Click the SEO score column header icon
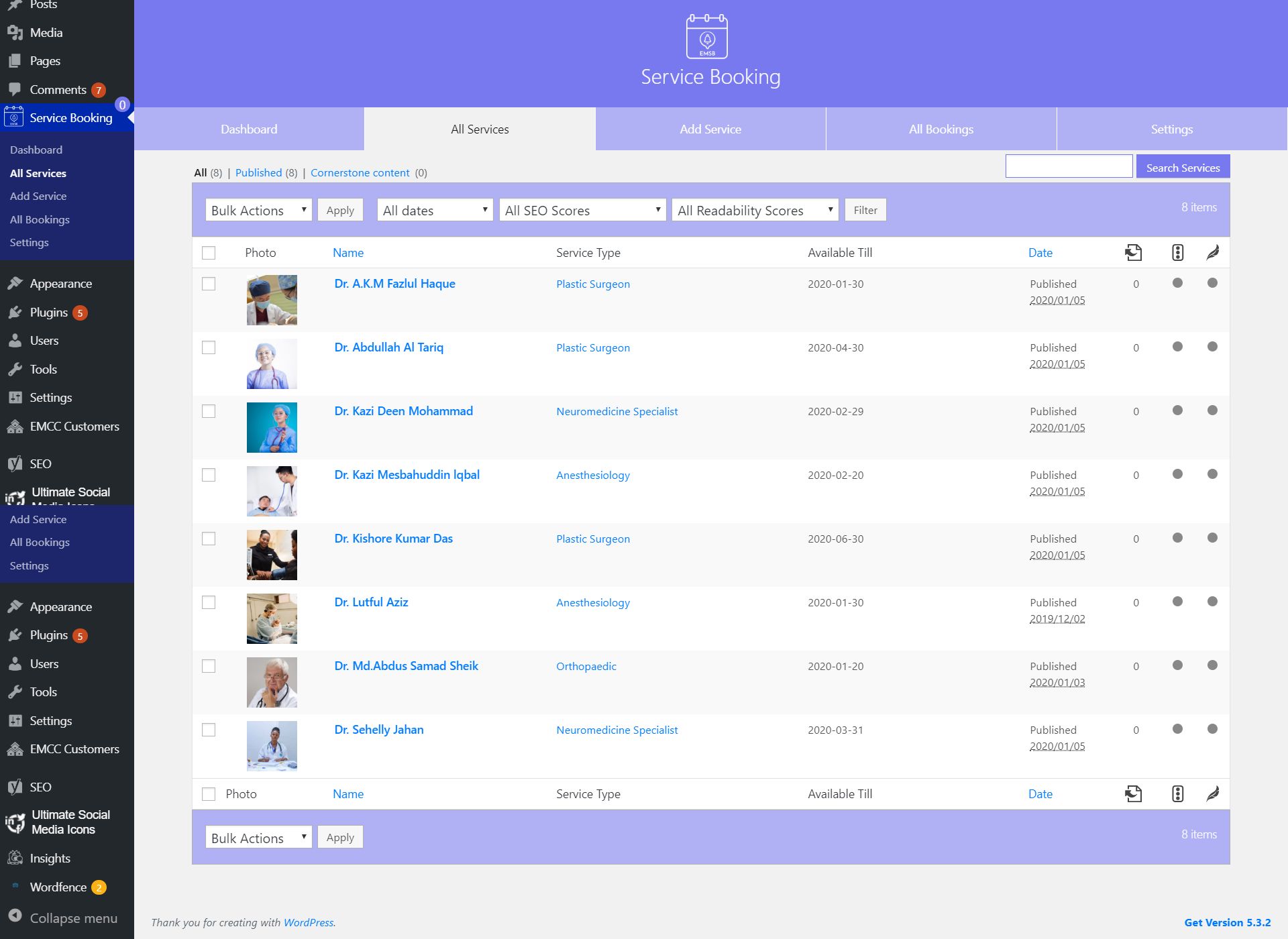The height and width of the screenshot is (939, 1288). [1177, 253]
